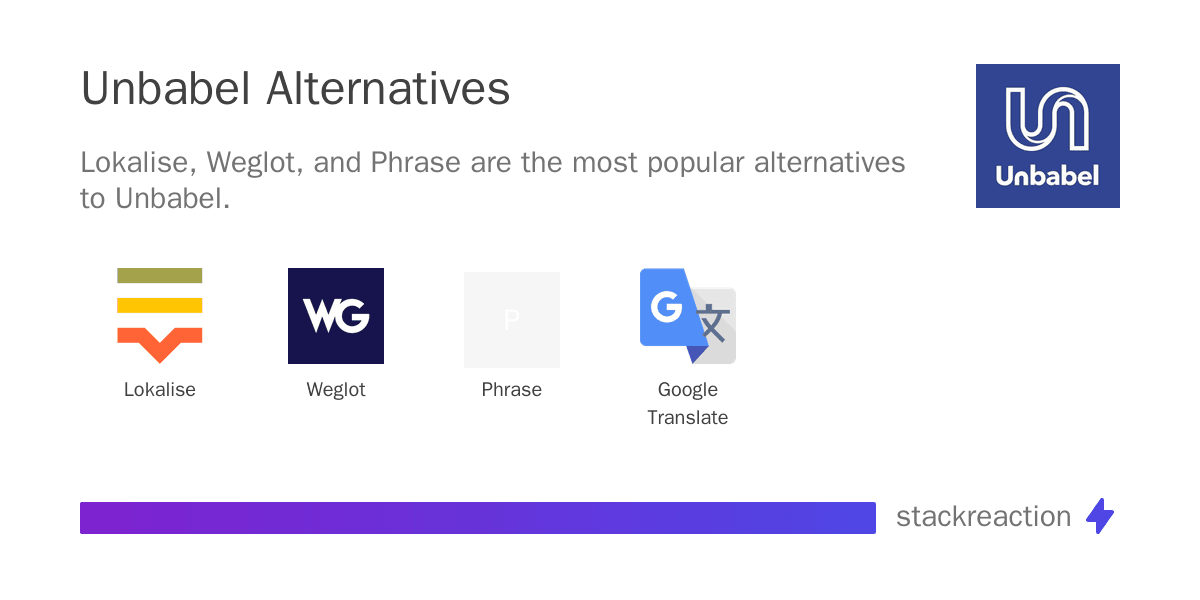Image resolution: width=1200 pixels, height=600 pixels.
Task: Open the Lokalise label under its logo
Action: (160, 390)
